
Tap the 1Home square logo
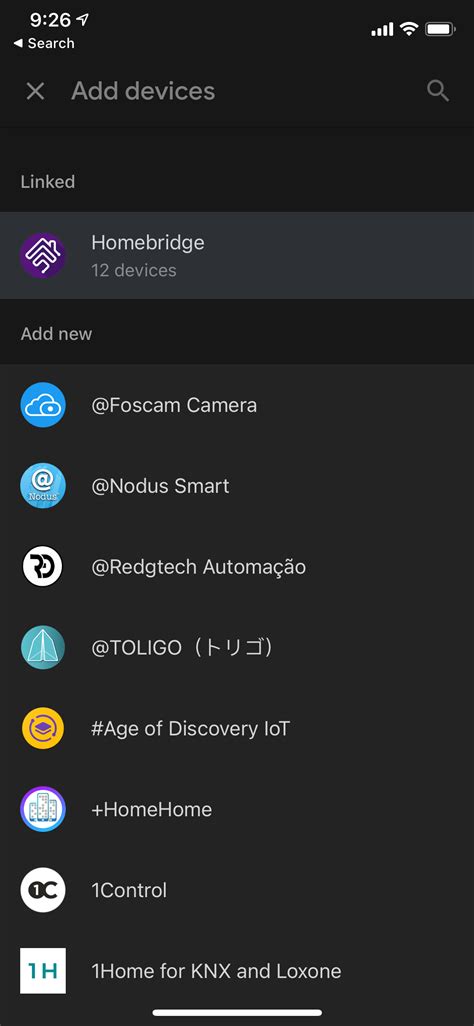click(x=43, y=970)
